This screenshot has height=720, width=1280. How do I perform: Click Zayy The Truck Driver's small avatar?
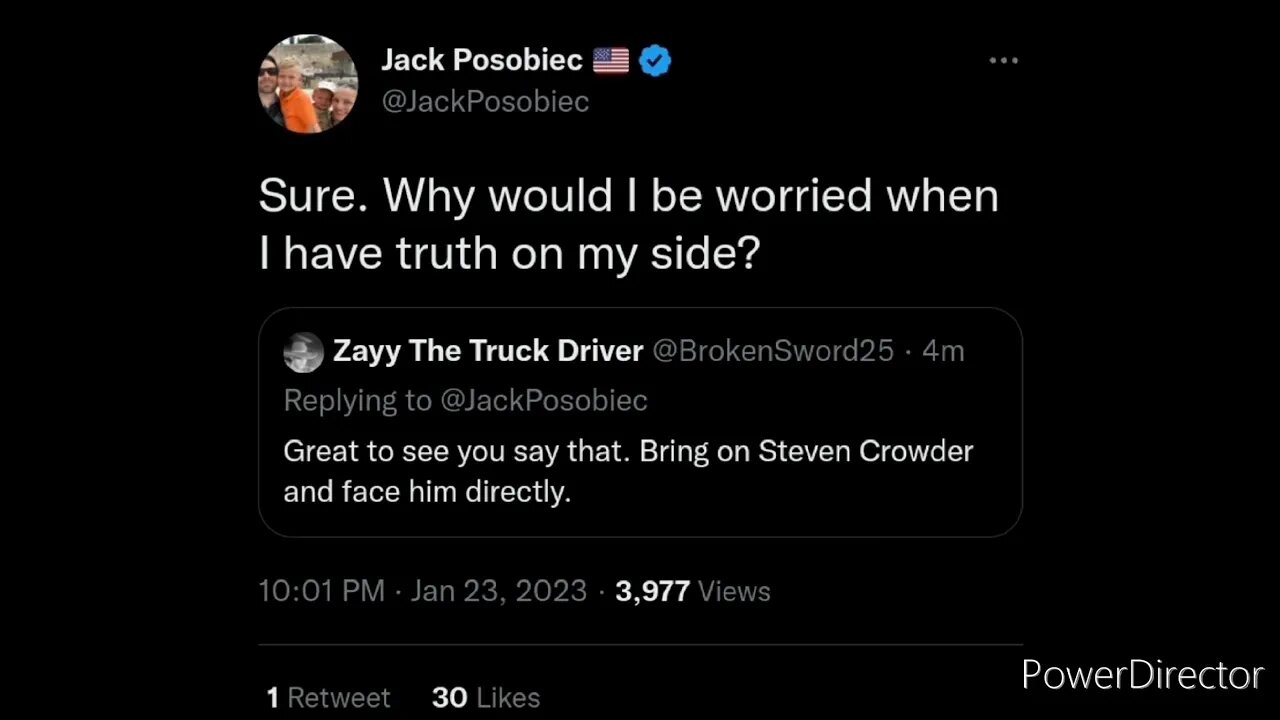coord(303,352)
